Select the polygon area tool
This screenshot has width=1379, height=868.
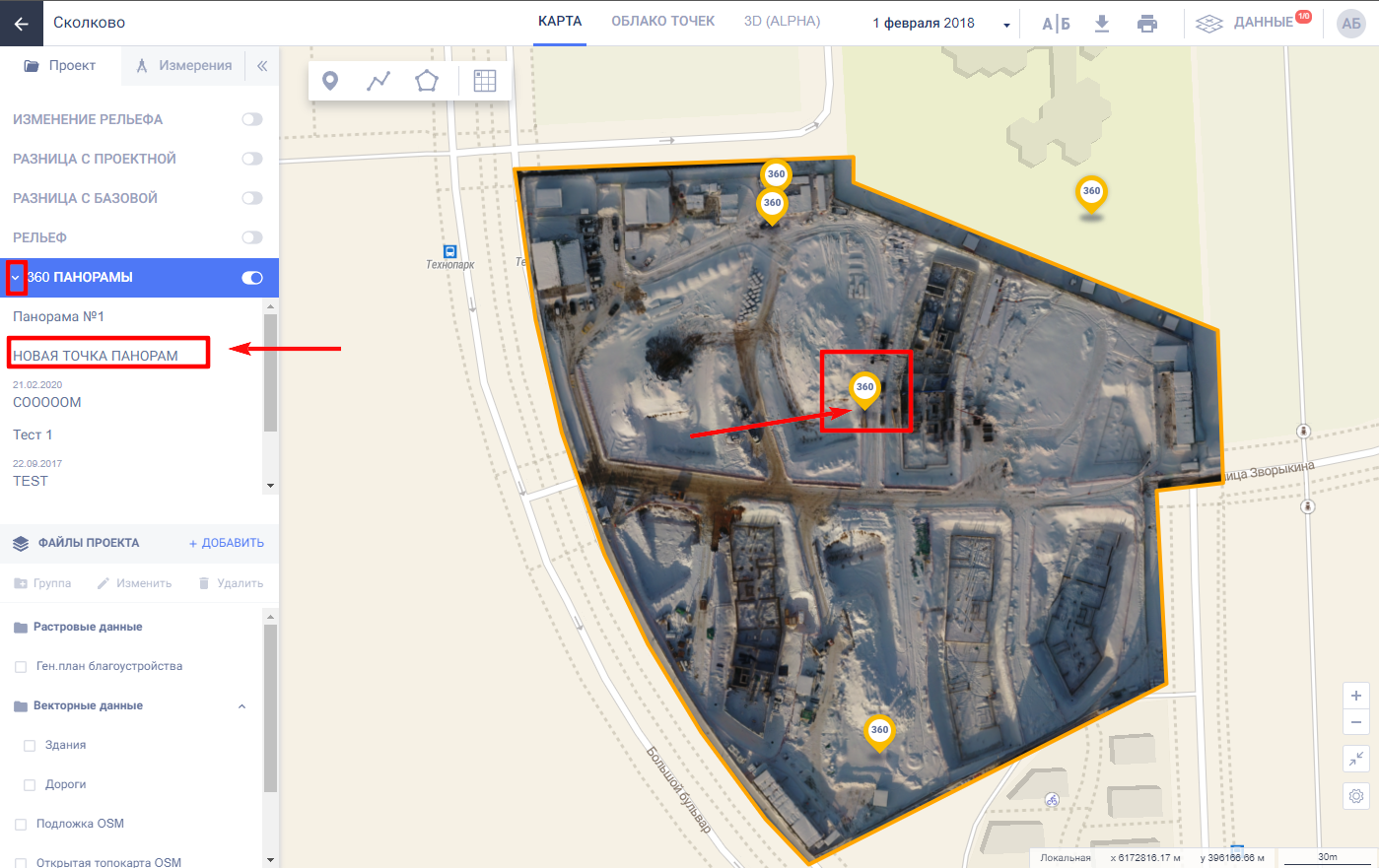427,81
